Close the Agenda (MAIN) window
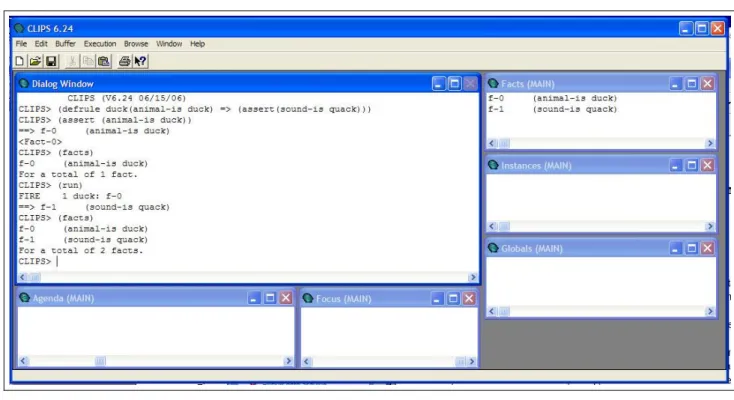Screen dimensions: 734x400 click(x=286, y=298)
